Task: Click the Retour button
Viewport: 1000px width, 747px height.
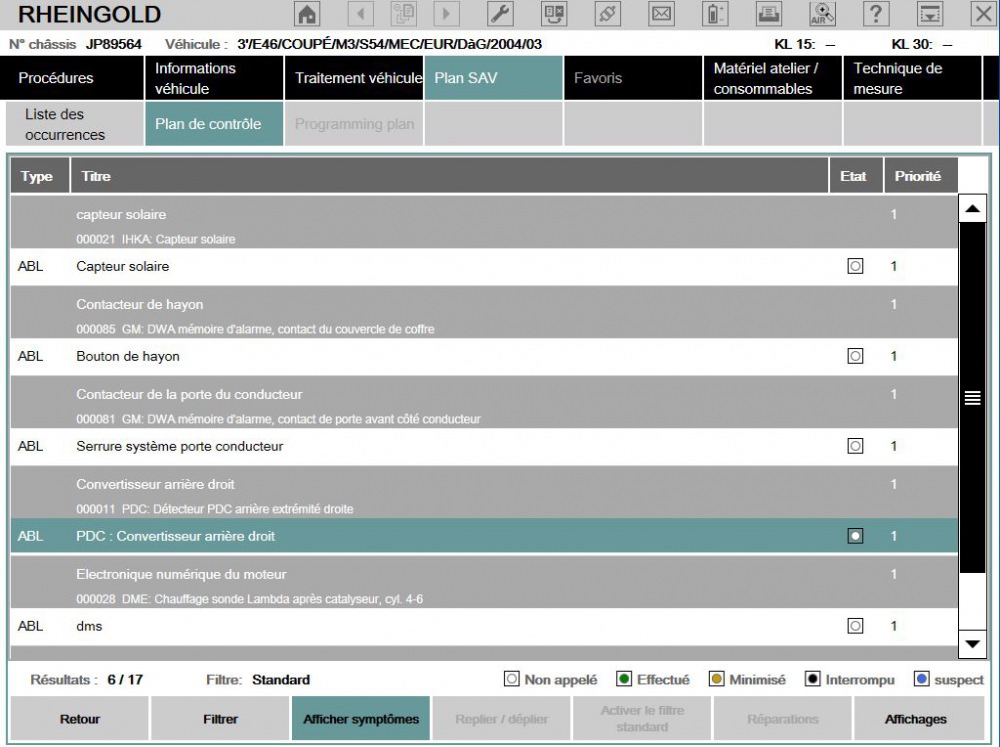Action: click(80, 719)
